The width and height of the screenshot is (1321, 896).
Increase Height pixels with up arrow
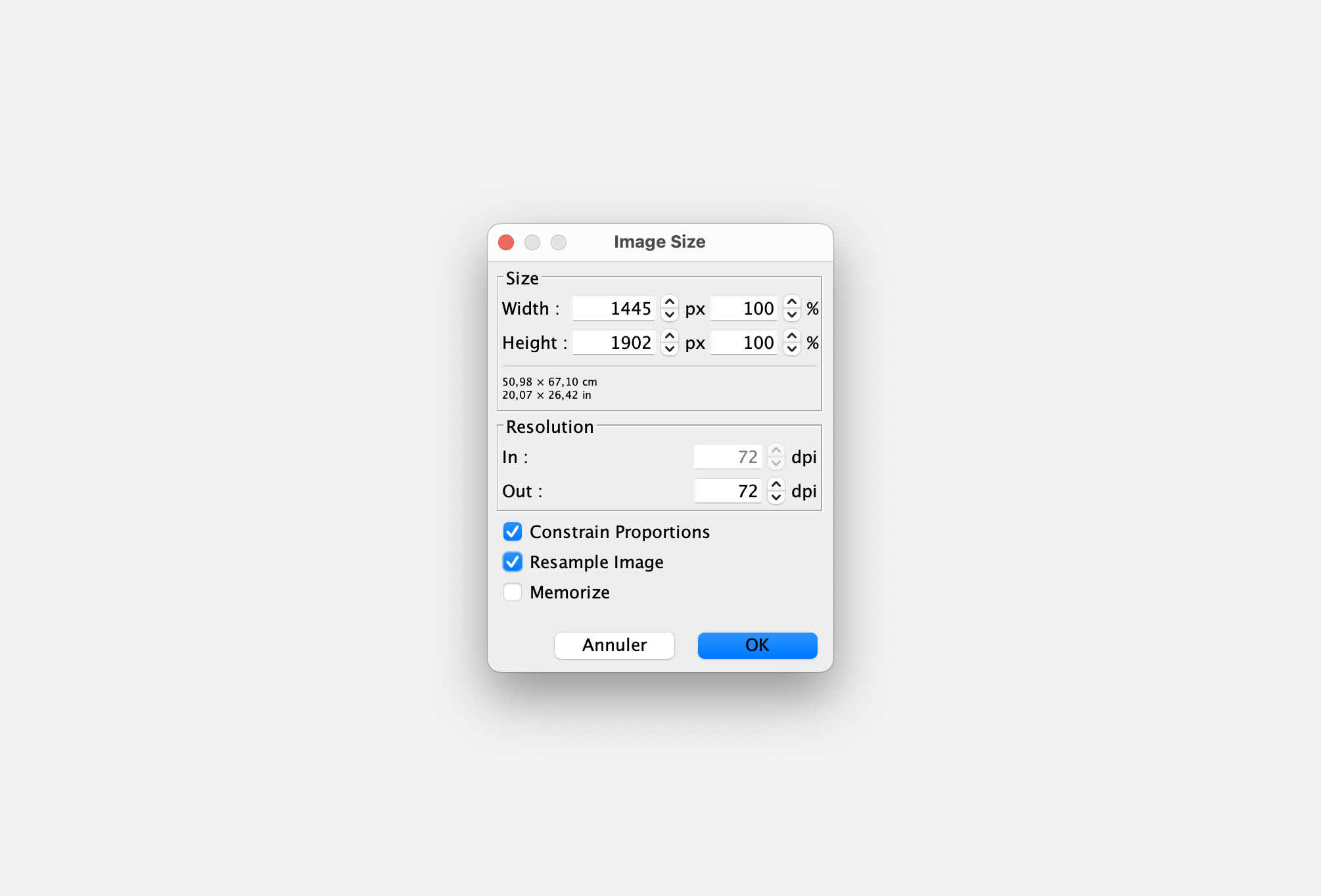tap(669, 336)
